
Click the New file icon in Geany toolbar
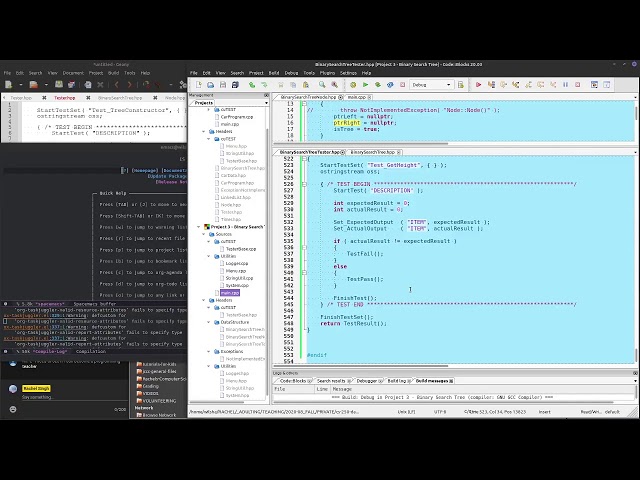8,84
